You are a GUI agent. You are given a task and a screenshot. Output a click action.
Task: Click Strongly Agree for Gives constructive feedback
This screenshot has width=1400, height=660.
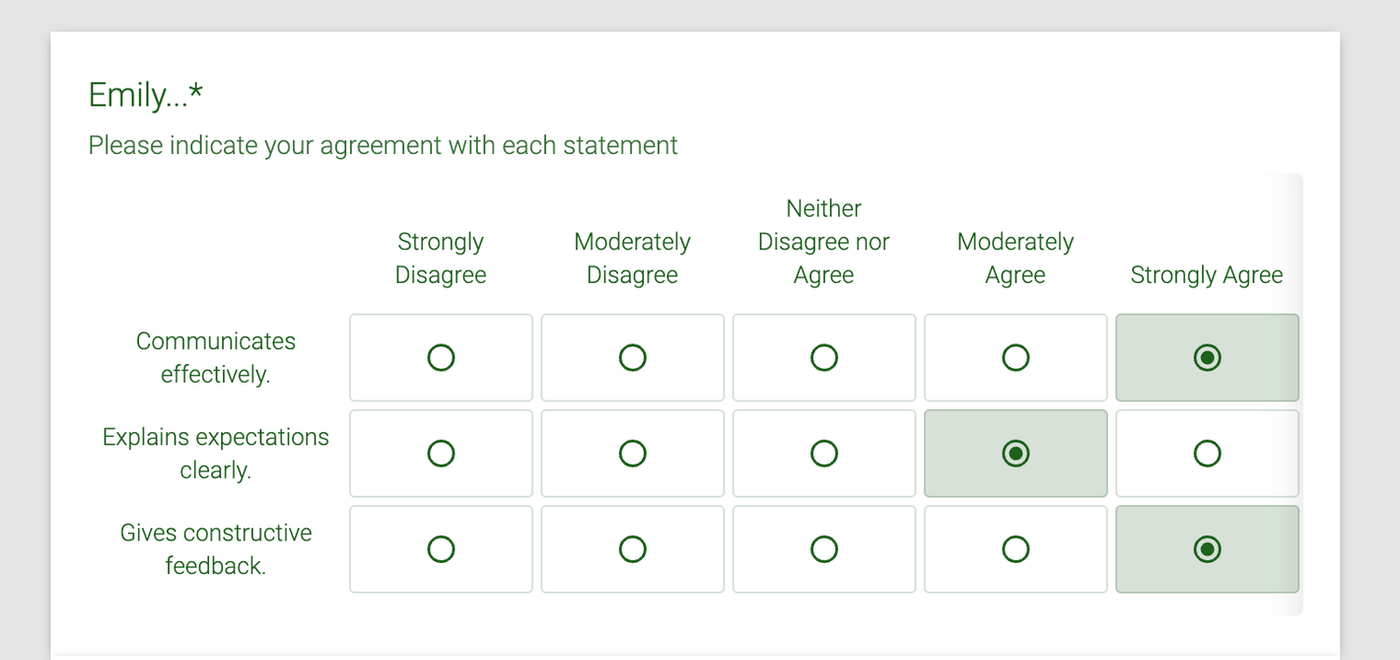(x=1207, y=549)
